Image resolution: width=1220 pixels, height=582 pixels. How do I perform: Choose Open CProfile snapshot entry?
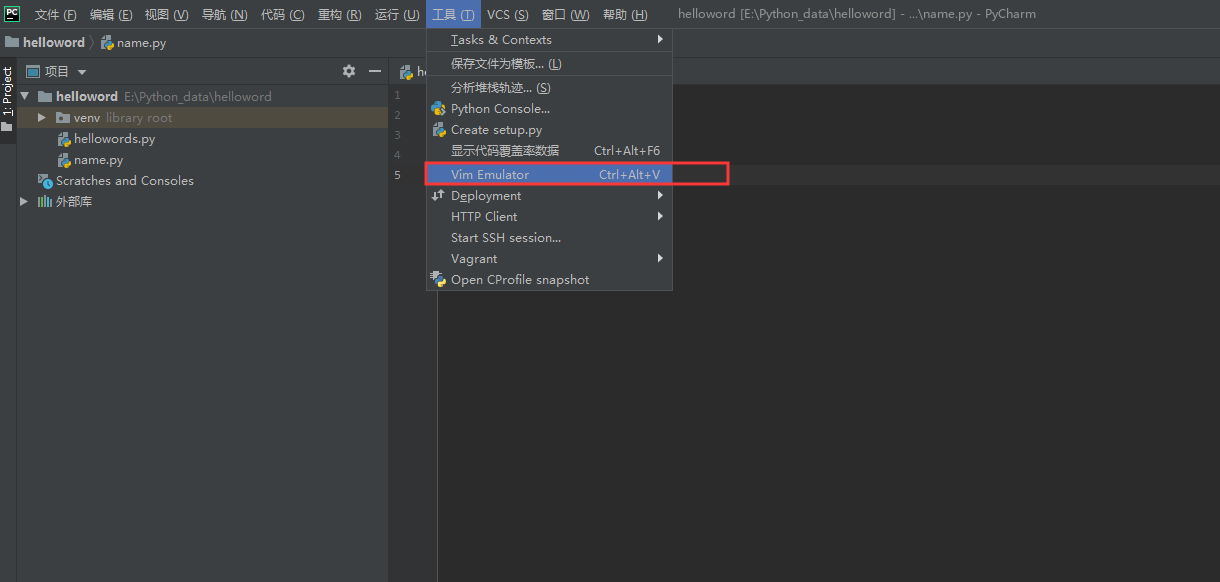coord(549,280)
